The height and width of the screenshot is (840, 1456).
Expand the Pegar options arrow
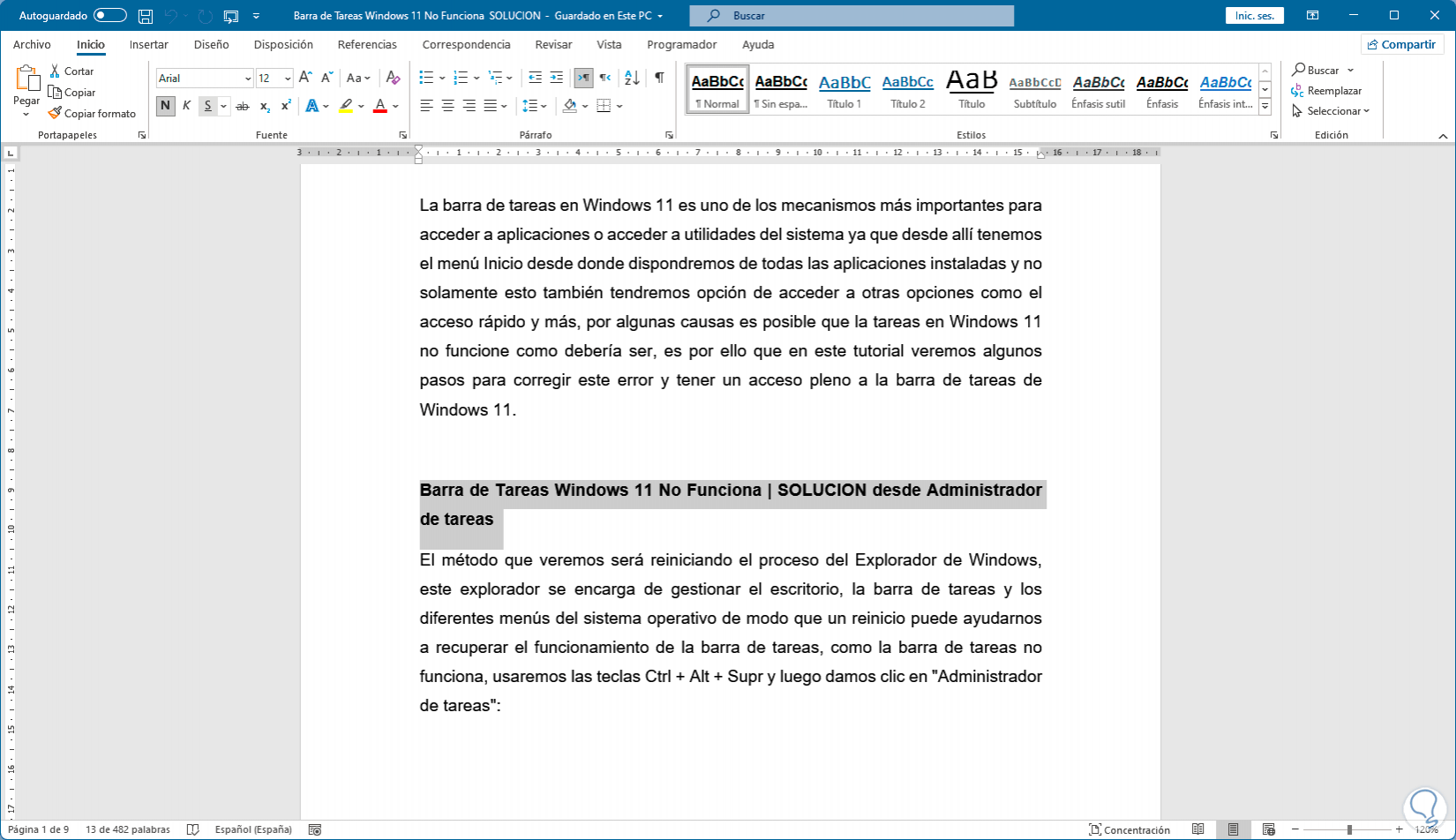pyautogui.click(x=26, y=115)
